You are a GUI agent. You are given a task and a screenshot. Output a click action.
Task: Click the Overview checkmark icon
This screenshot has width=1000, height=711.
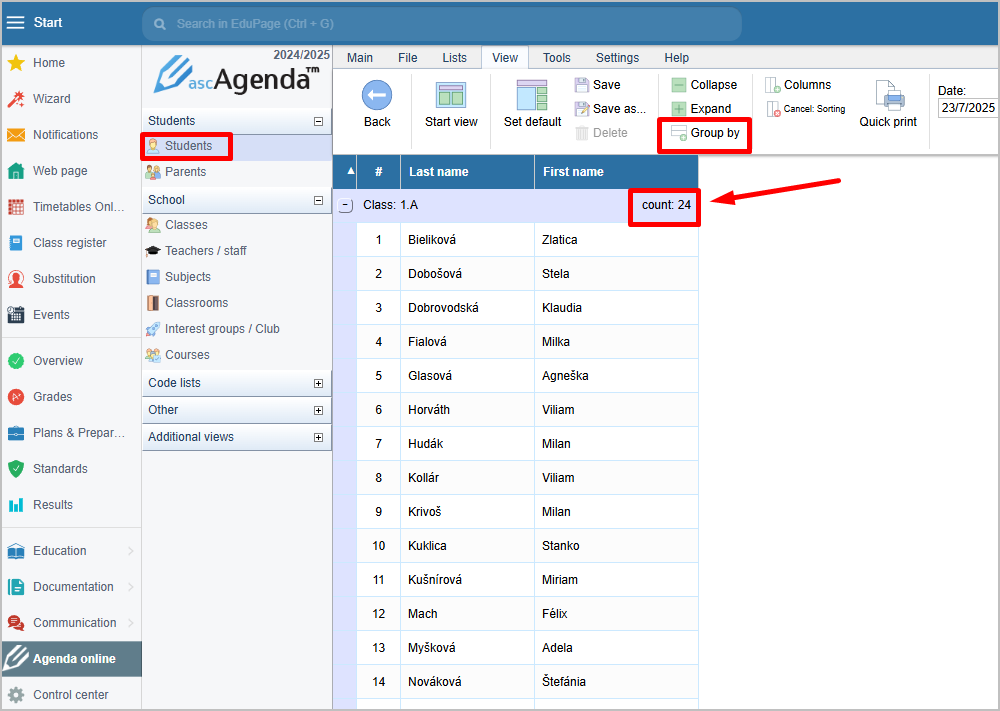click(x=16, y=361)
